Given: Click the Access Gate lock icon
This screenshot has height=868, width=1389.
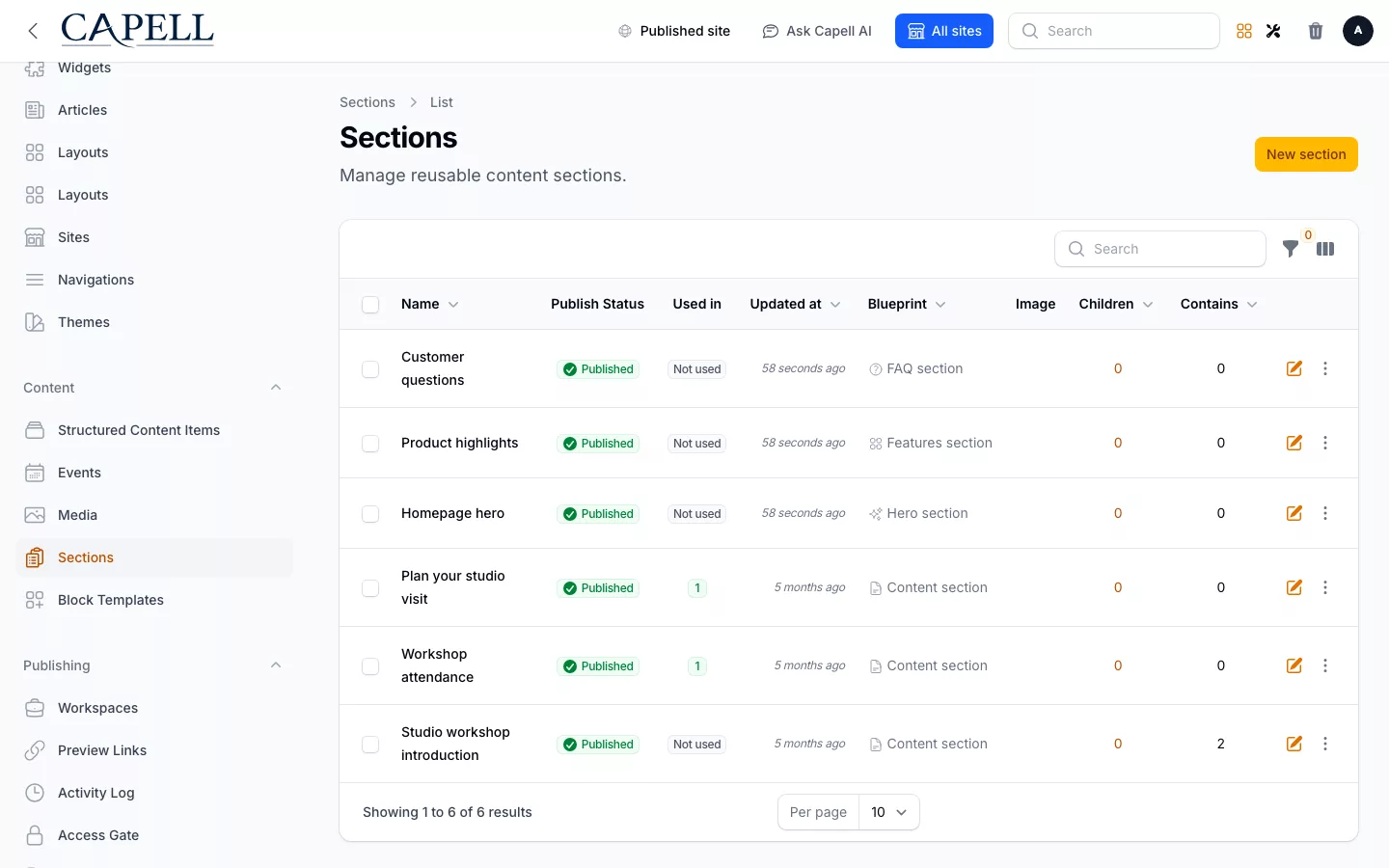Looking at the screenshot, I should (x=35, y=835).
